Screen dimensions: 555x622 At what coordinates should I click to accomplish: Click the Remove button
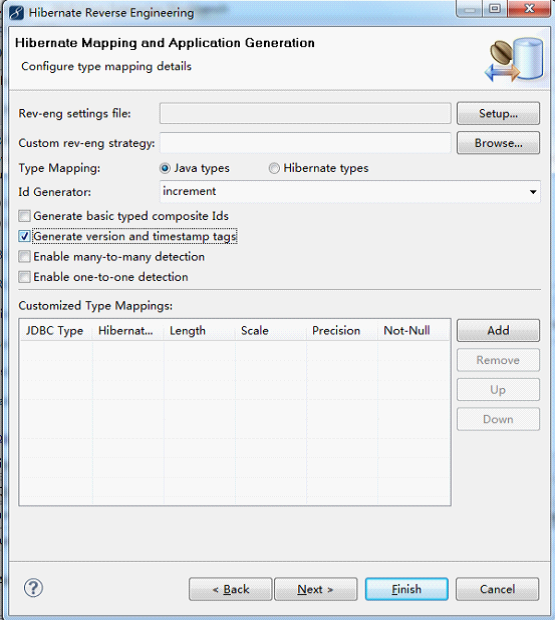tap(498, 360)
